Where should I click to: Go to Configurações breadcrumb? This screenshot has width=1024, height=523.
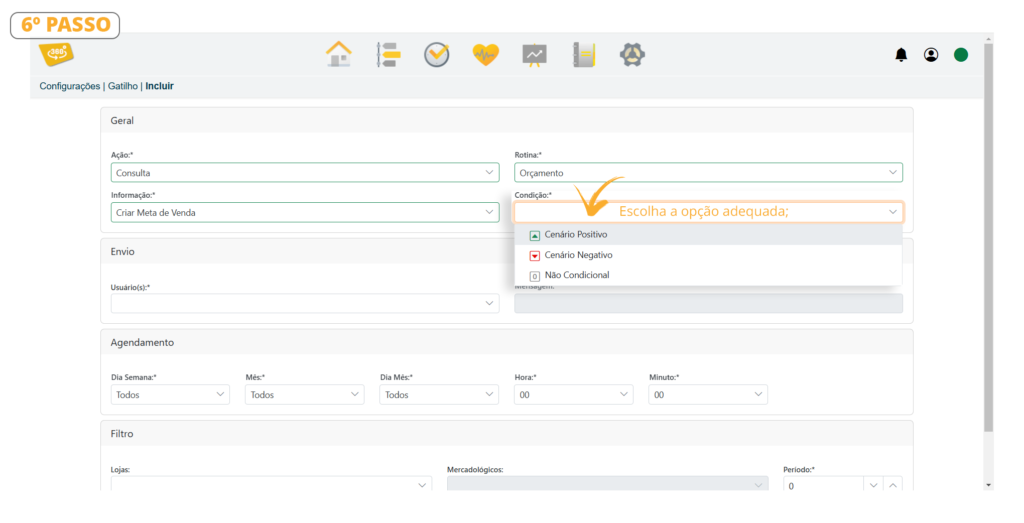point(70,86)
